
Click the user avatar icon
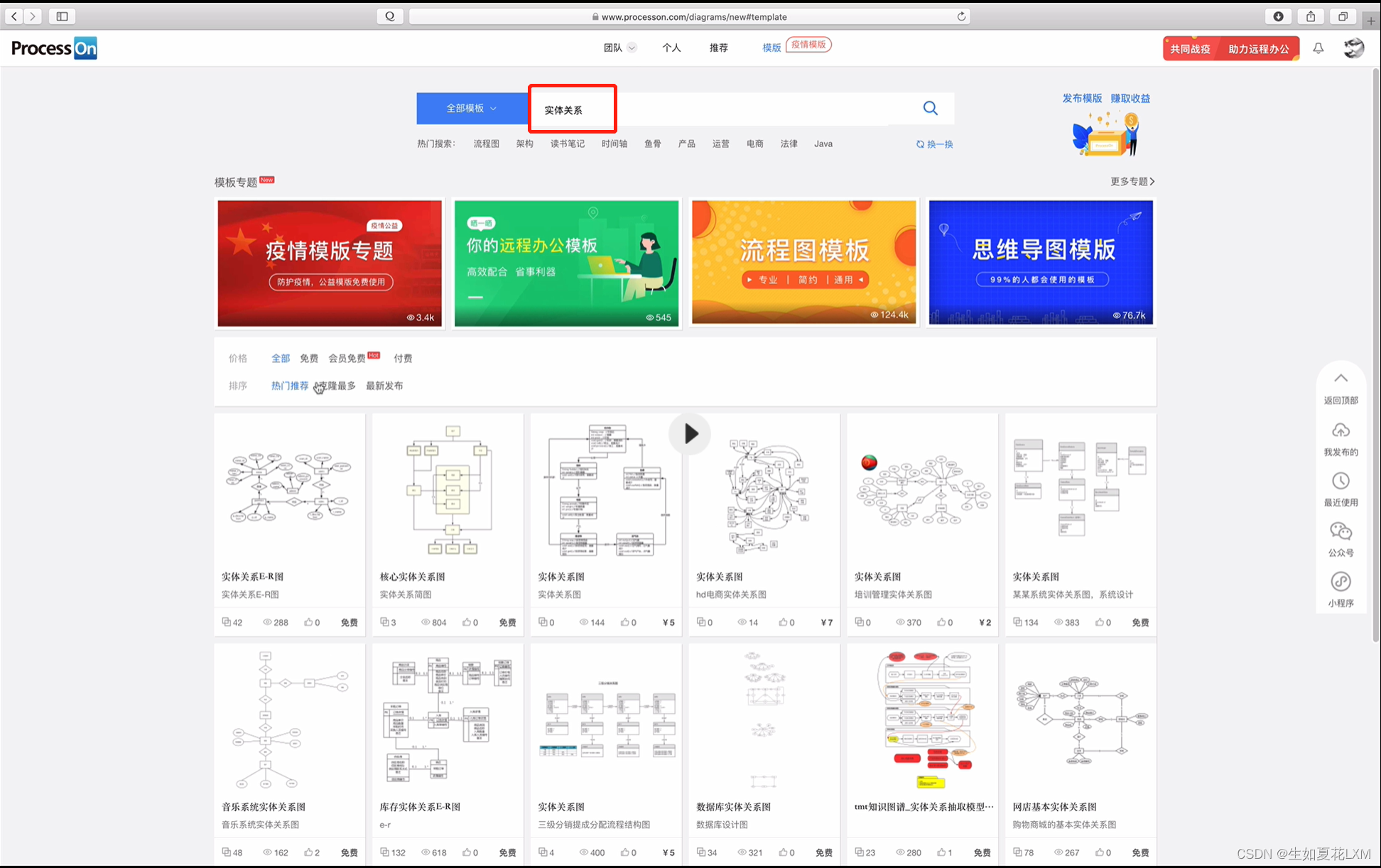(1353, 48)
